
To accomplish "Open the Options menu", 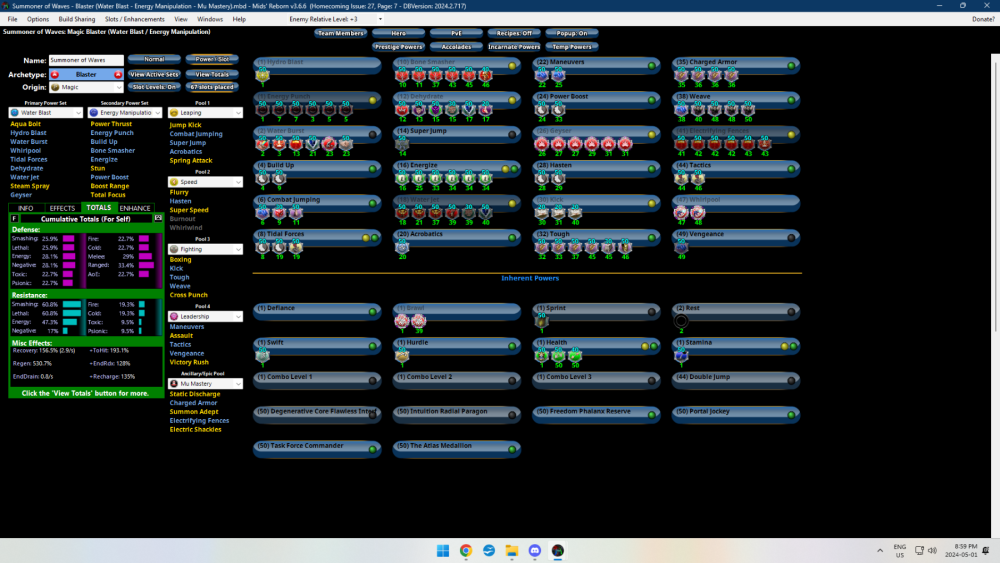I will click(x=38, y=19).
